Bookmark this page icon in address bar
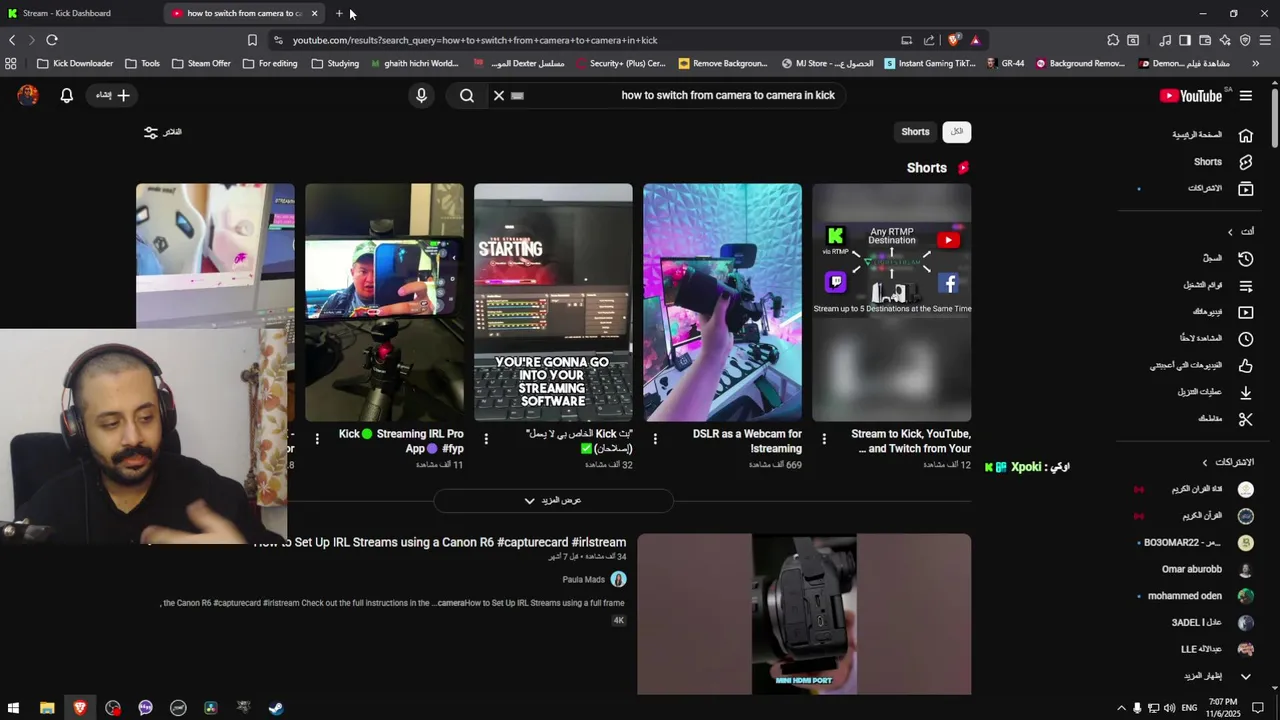 pos(252,40)
